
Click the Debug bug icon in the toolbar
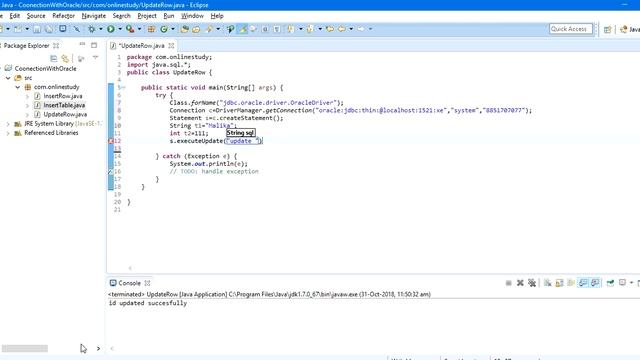[x=92, y=29]
